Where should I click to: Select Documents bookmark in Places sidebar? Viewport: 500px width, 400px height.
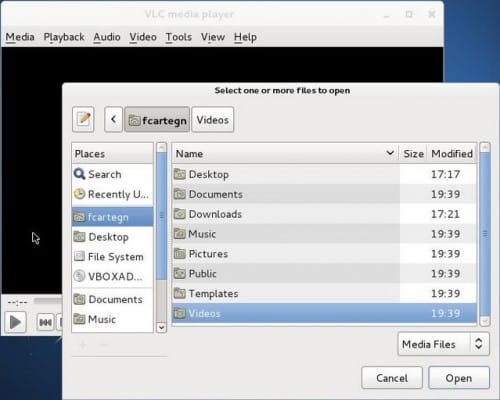(x=112, y=299)
